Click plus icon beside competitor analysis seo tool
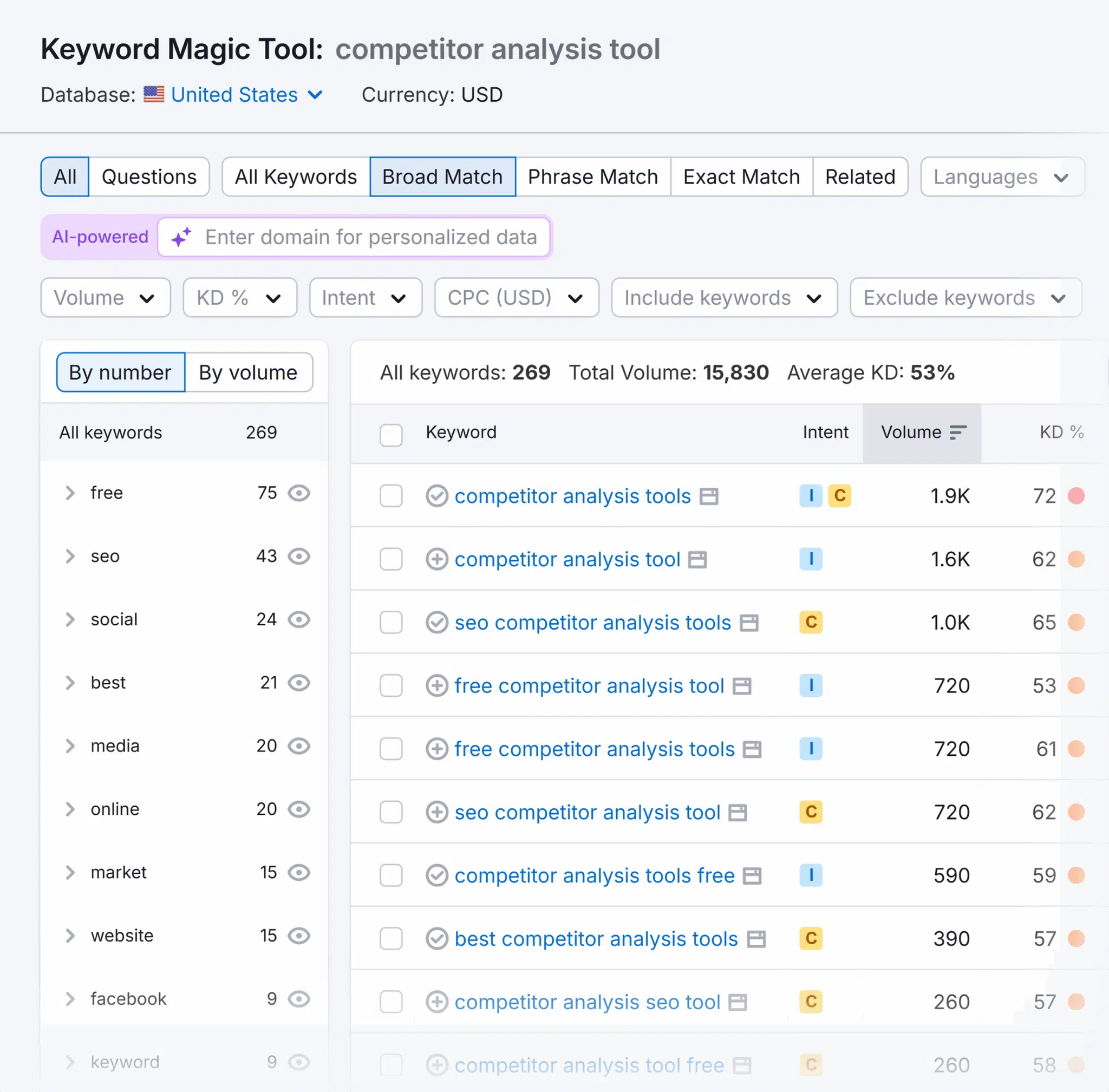 [x=436, y=1002]
